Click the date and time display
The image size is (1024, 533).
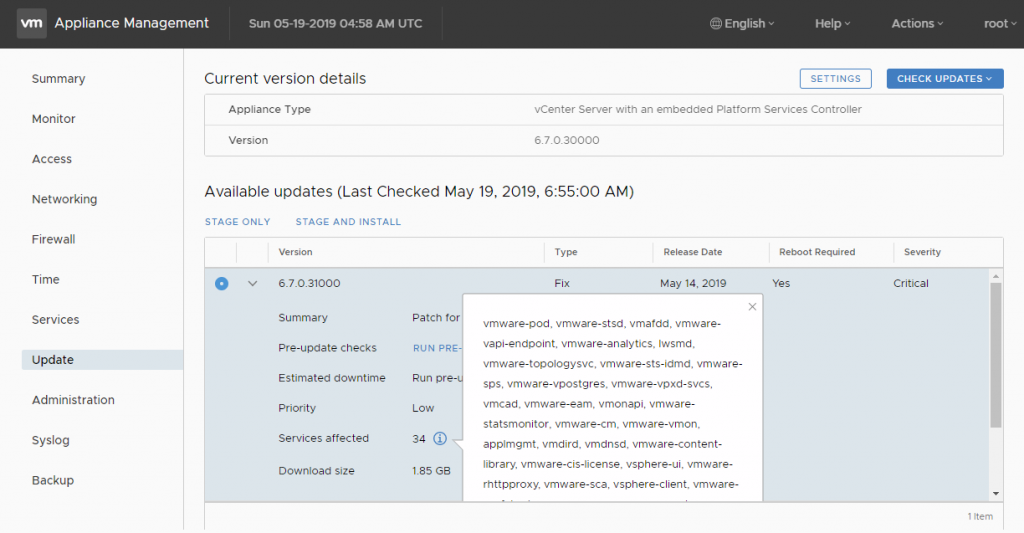point(336,24)
